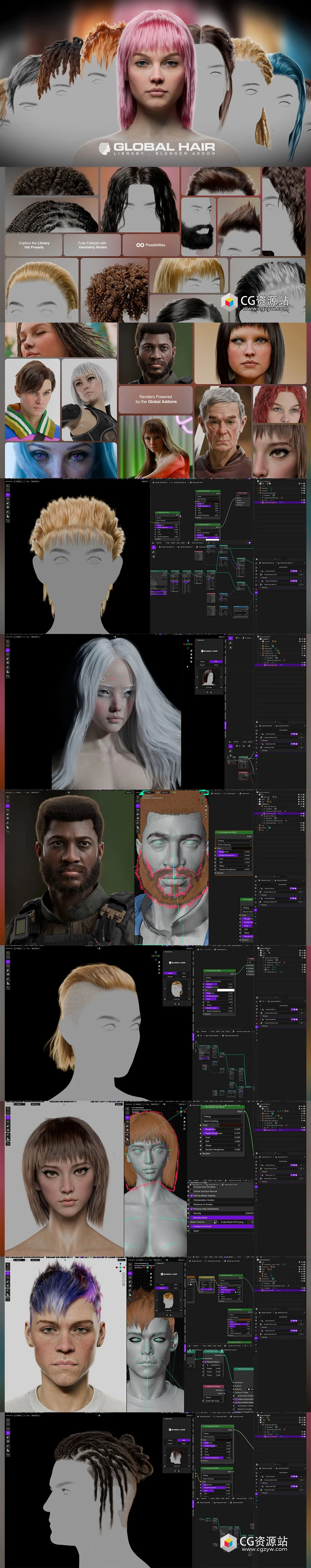This screenshot has width=311, height=1568.
Task: Click the Global Hair logo emblem in banner
Action: pos(104,147)
